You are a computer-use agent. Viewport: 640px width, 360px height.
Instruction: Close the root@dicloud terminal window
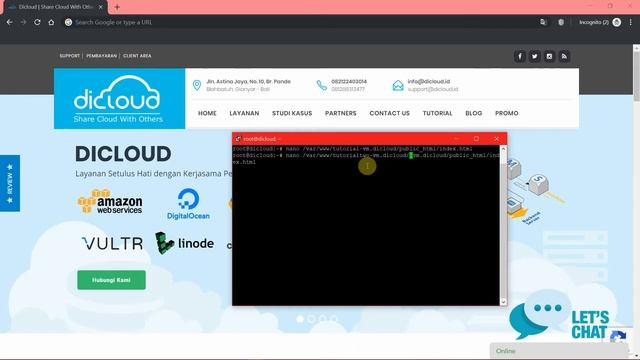coord(496,139)
